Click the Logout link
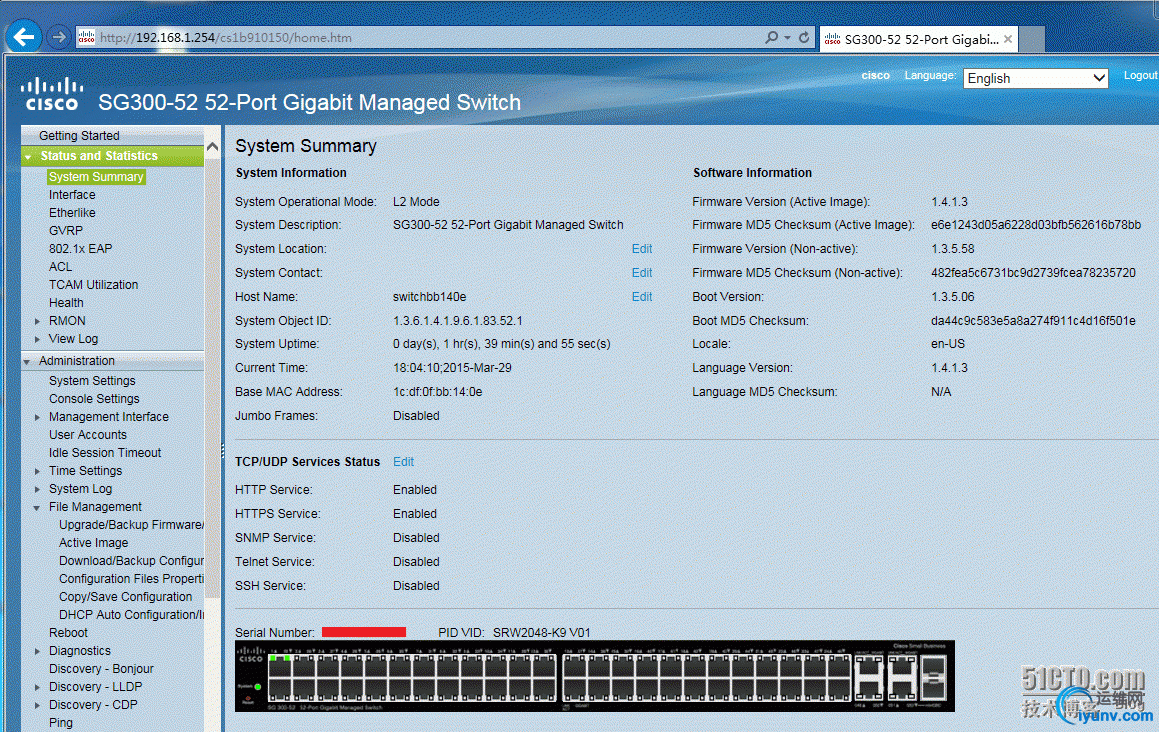Screen dimensions: 1159x732 (1140, 76)
